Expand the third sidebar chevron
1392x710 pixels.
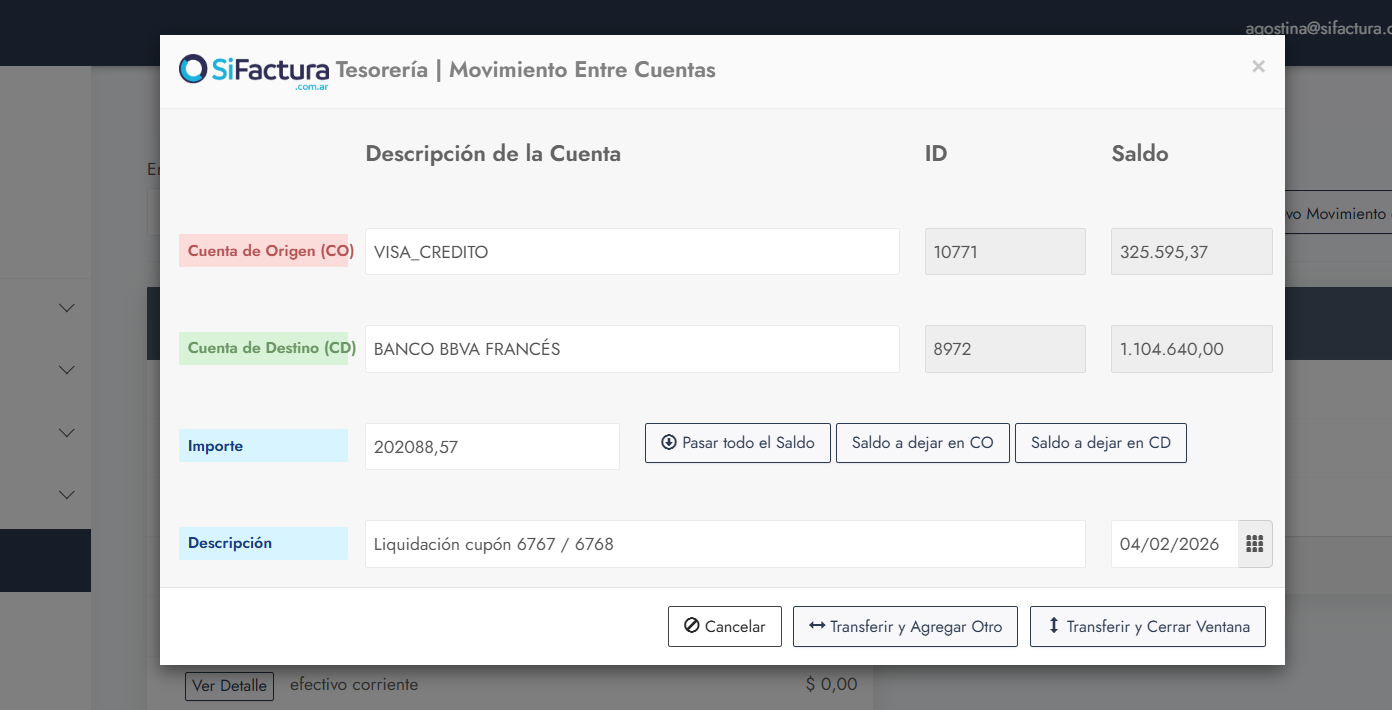click(67, 433)
